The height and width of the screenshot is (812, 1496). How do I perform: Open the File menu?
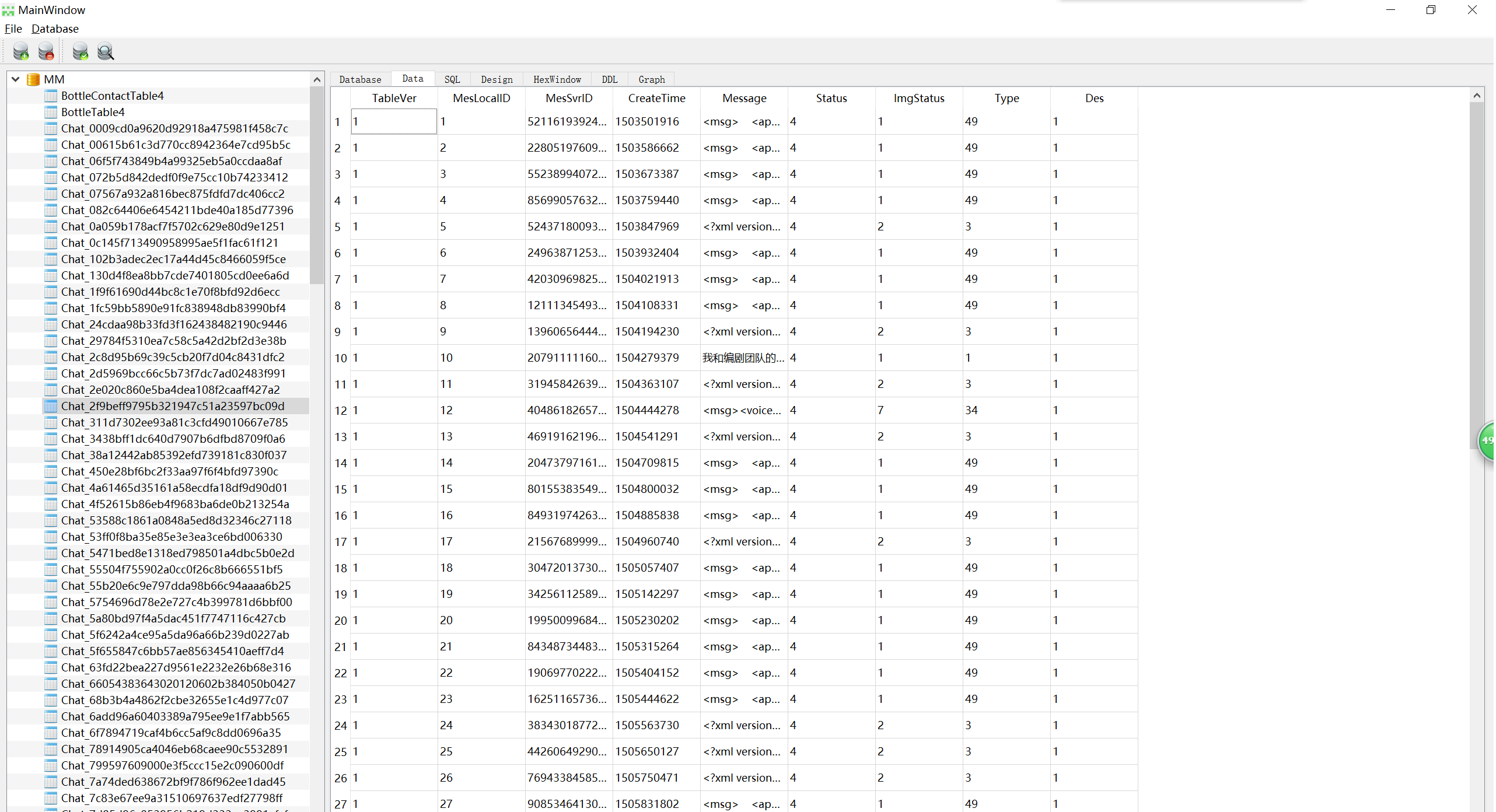(13, 29)
